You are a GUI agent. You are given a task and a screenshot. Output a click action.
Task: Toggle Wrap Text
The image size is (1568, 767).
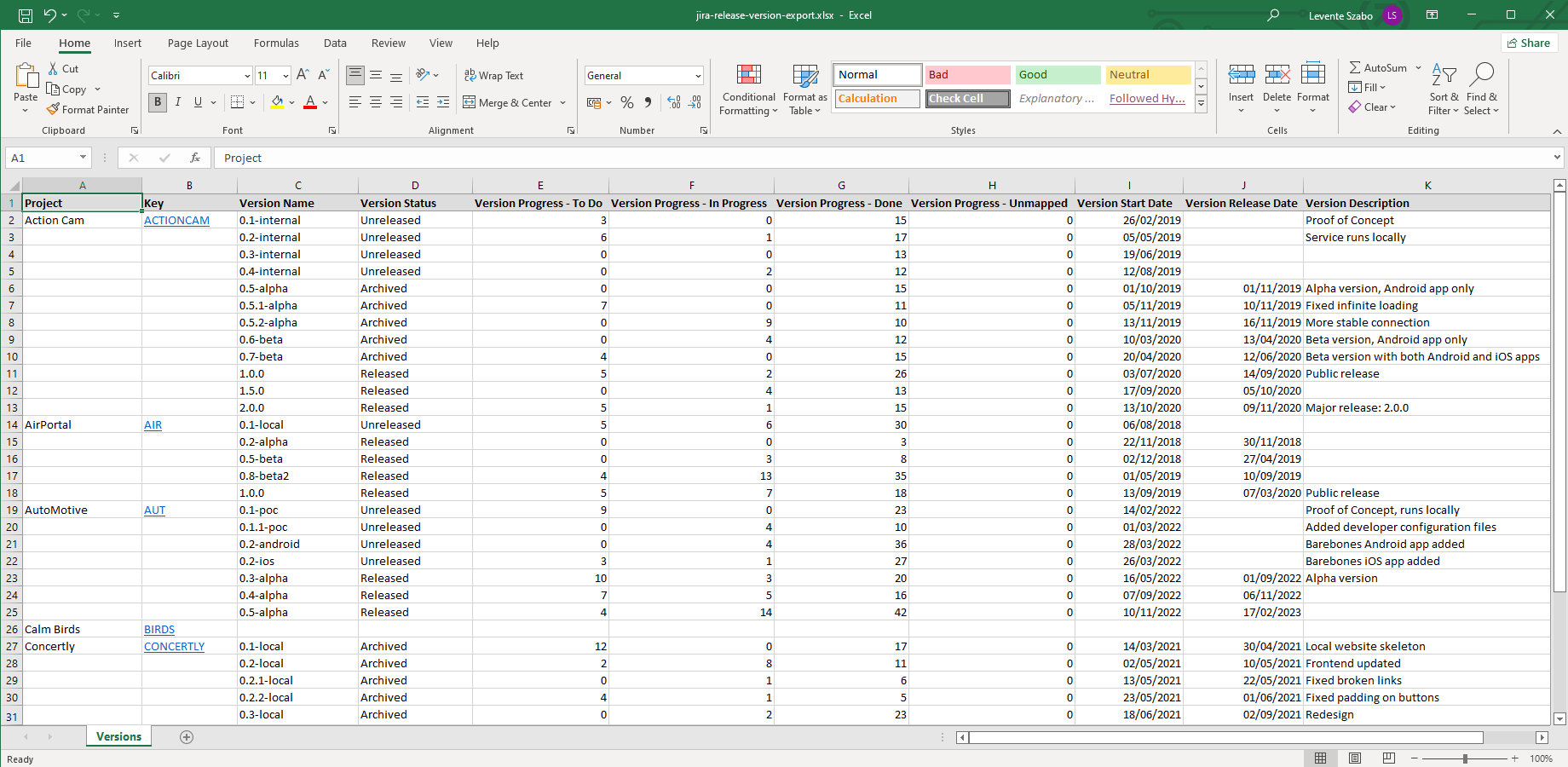[x=493, y=76]
